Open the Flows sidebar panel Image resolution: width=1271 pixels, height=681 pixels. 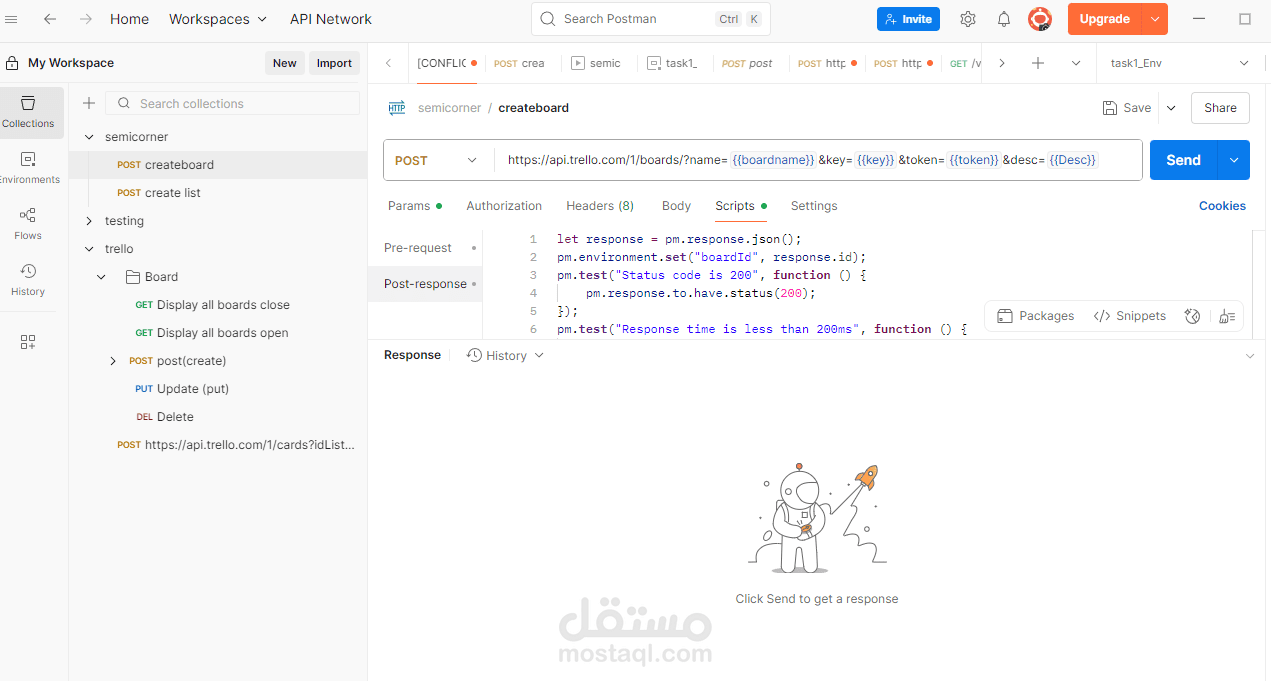pos(28,223)
